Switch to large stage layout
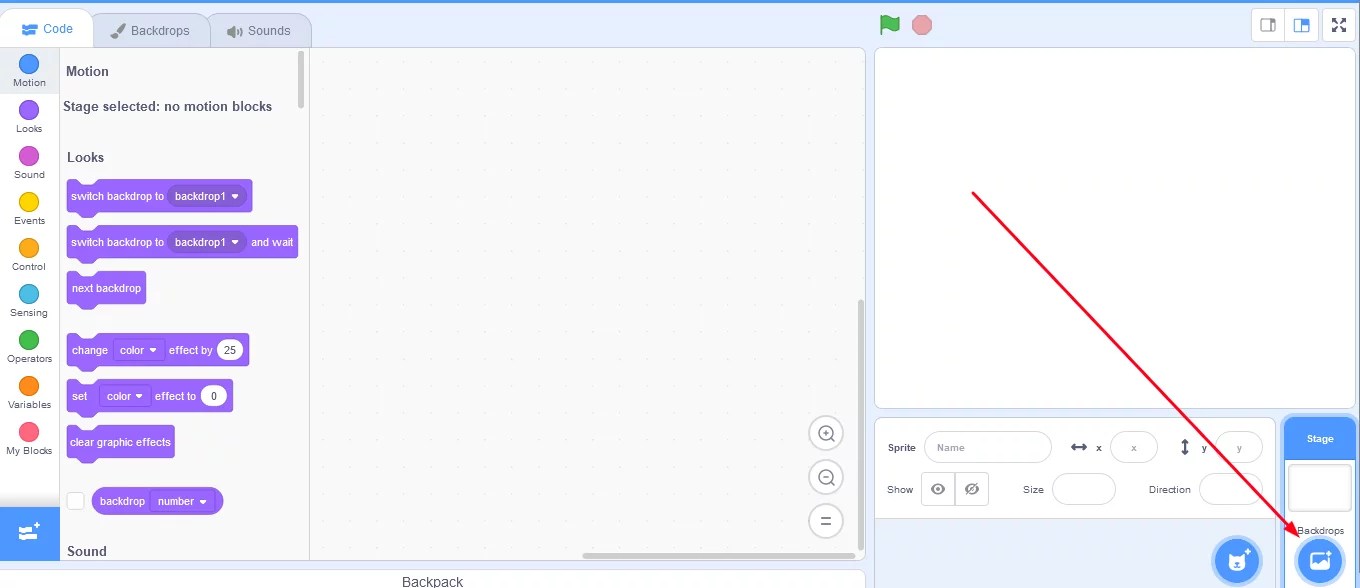 (1301, 26)
